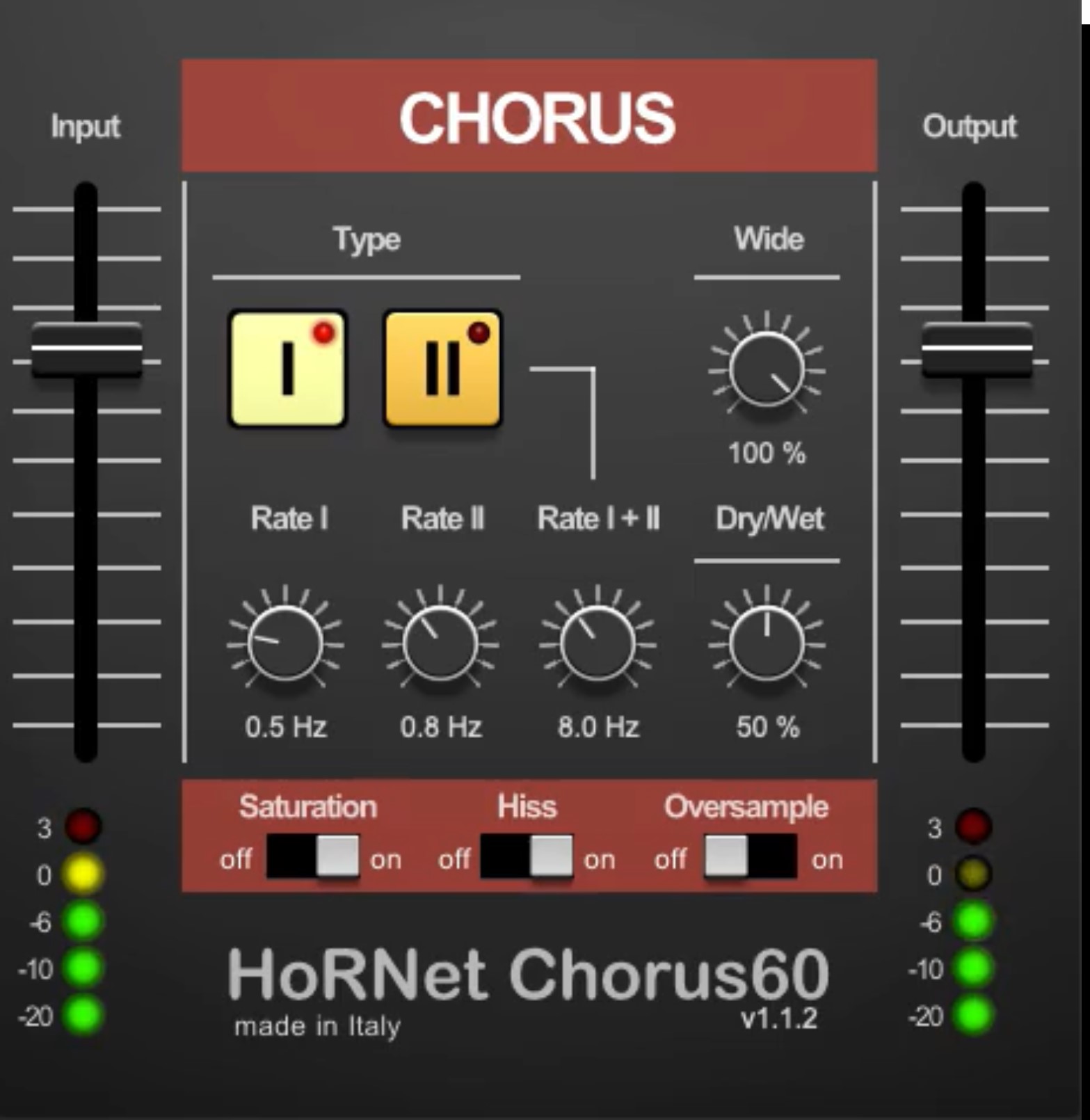The image size is (1090, 1120).
Task: Click the 0.5 Hz rate value
Action: [286, 728]
